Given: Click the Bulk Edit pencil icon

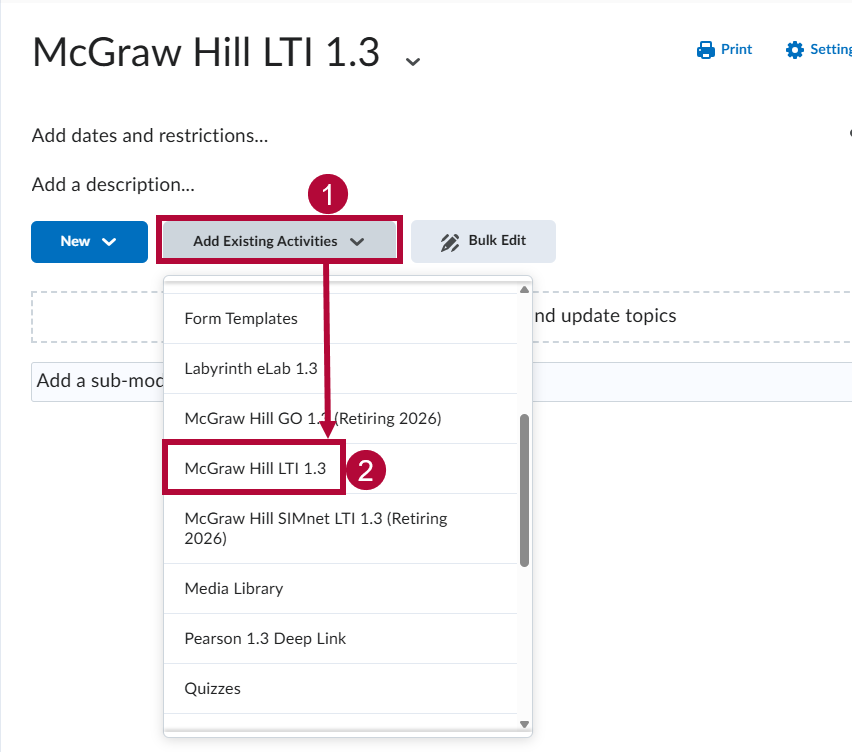Looking at the screenshot, I should (449, 242).
